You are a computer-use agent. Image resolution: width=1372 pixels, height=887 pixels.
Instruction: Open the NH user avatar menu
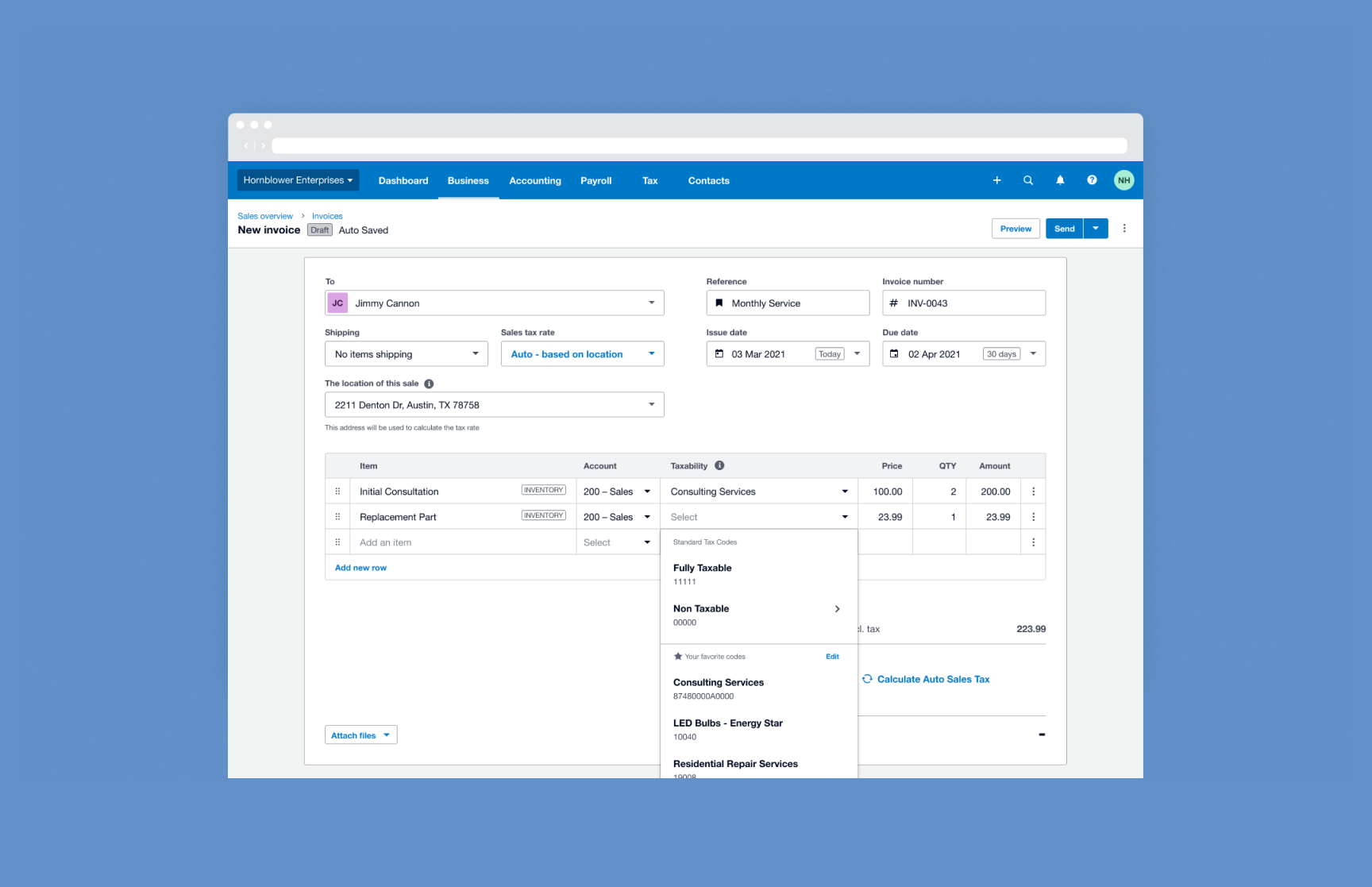1123,180
